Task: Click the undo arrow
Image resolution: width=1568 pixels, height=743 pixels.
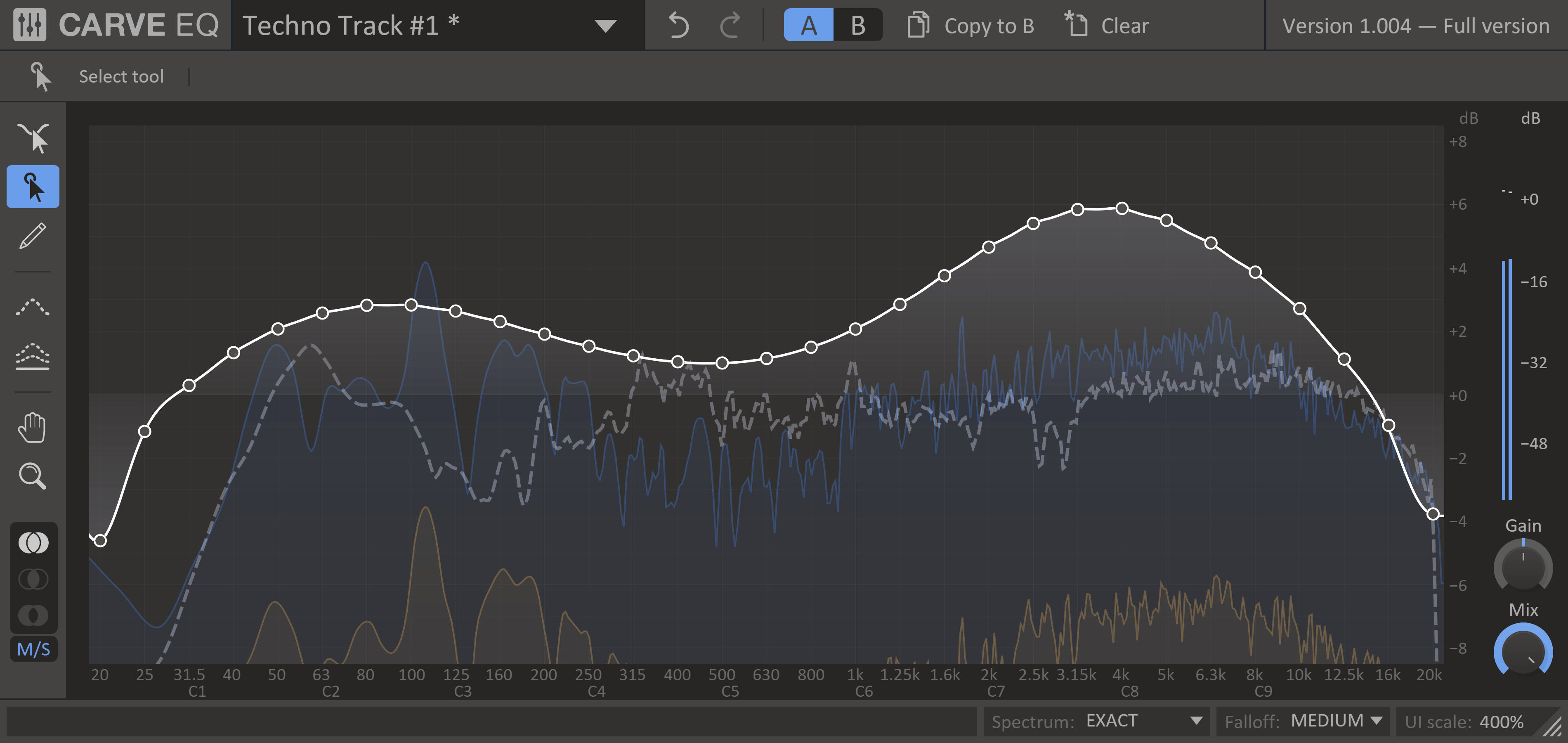Action: [x=678, y=26]
